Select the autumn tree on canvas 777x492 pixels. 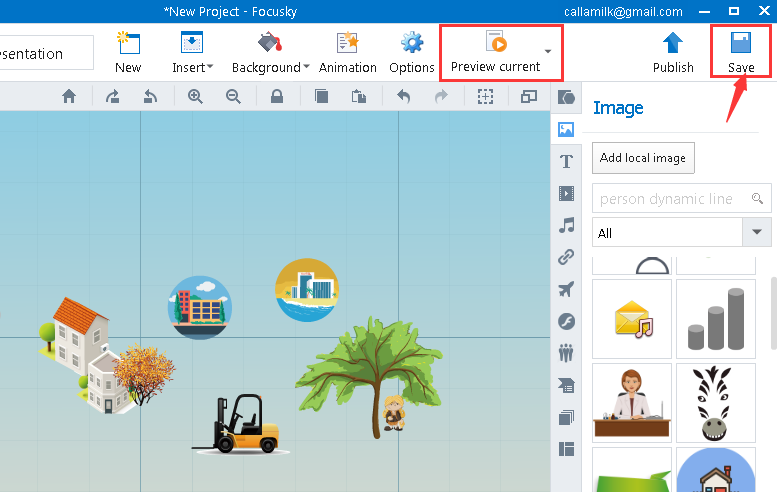coord(144,374)
